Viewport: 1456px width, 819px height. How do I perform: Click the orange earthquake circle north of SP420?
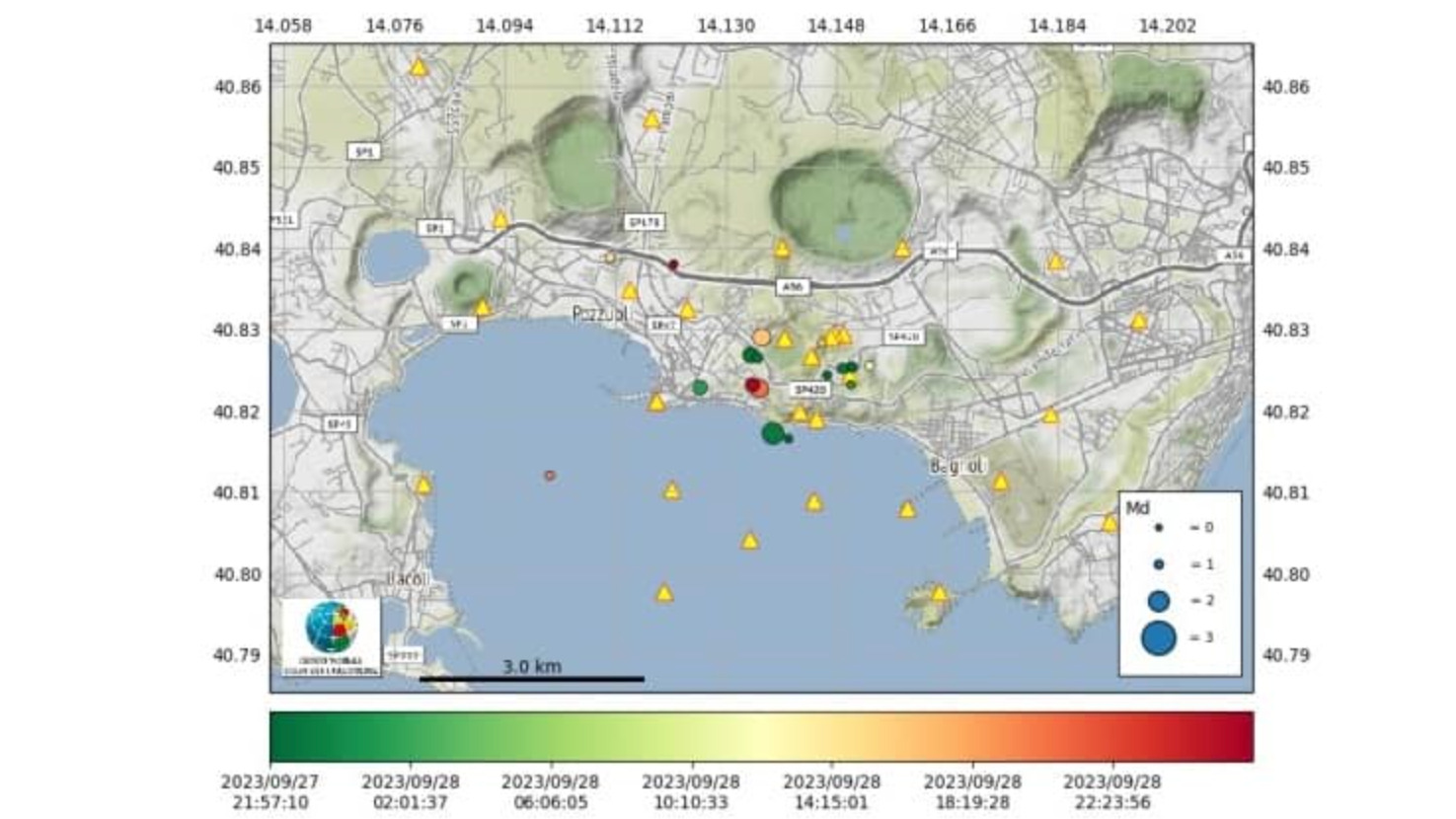click(761, 338)
